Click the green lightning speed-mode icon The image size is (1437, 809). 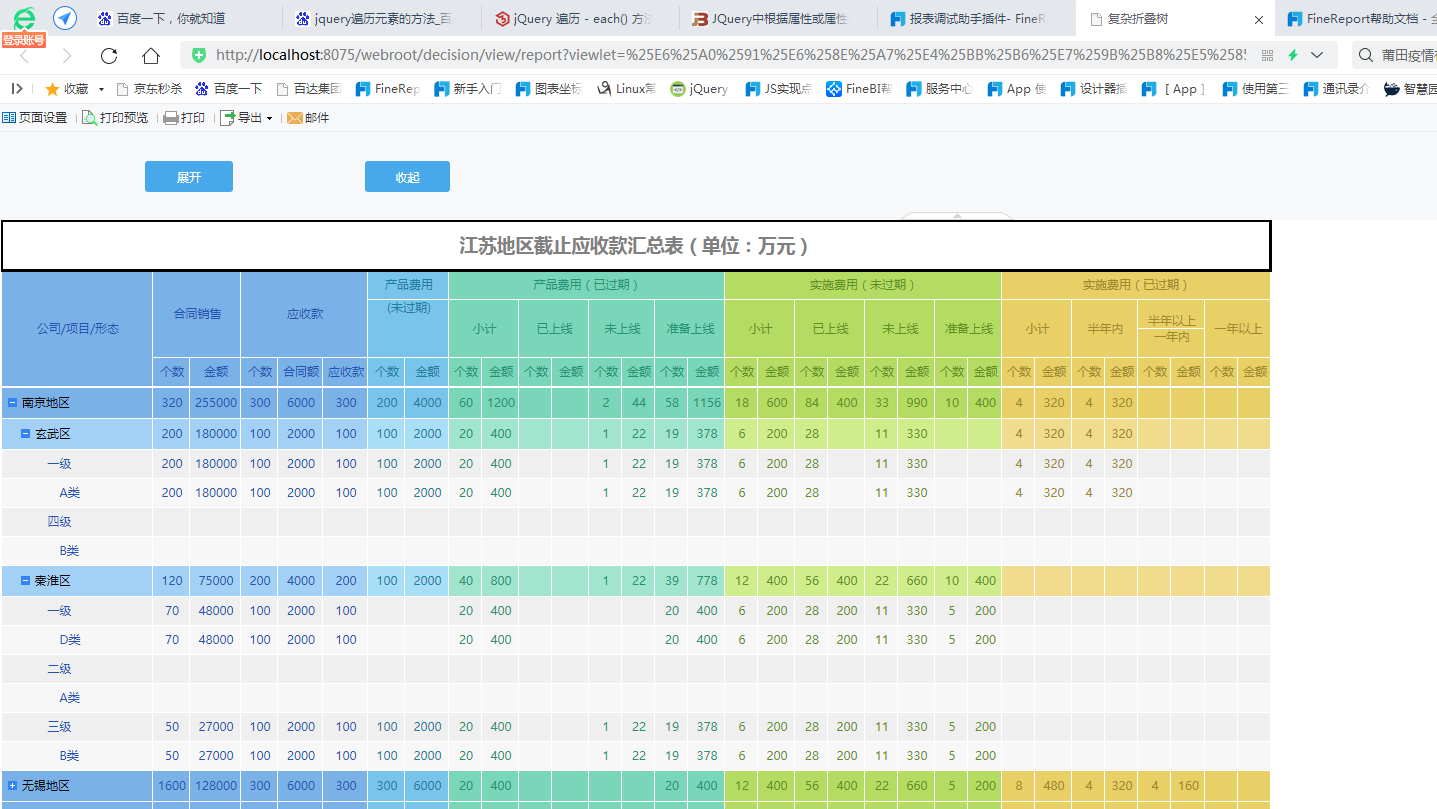(1293, 55)
